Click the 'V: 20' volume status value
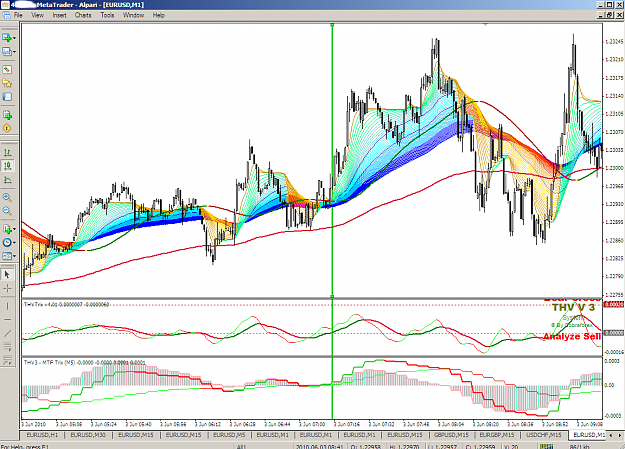Screen dimensions: 625x449 (x=511, y=446)
